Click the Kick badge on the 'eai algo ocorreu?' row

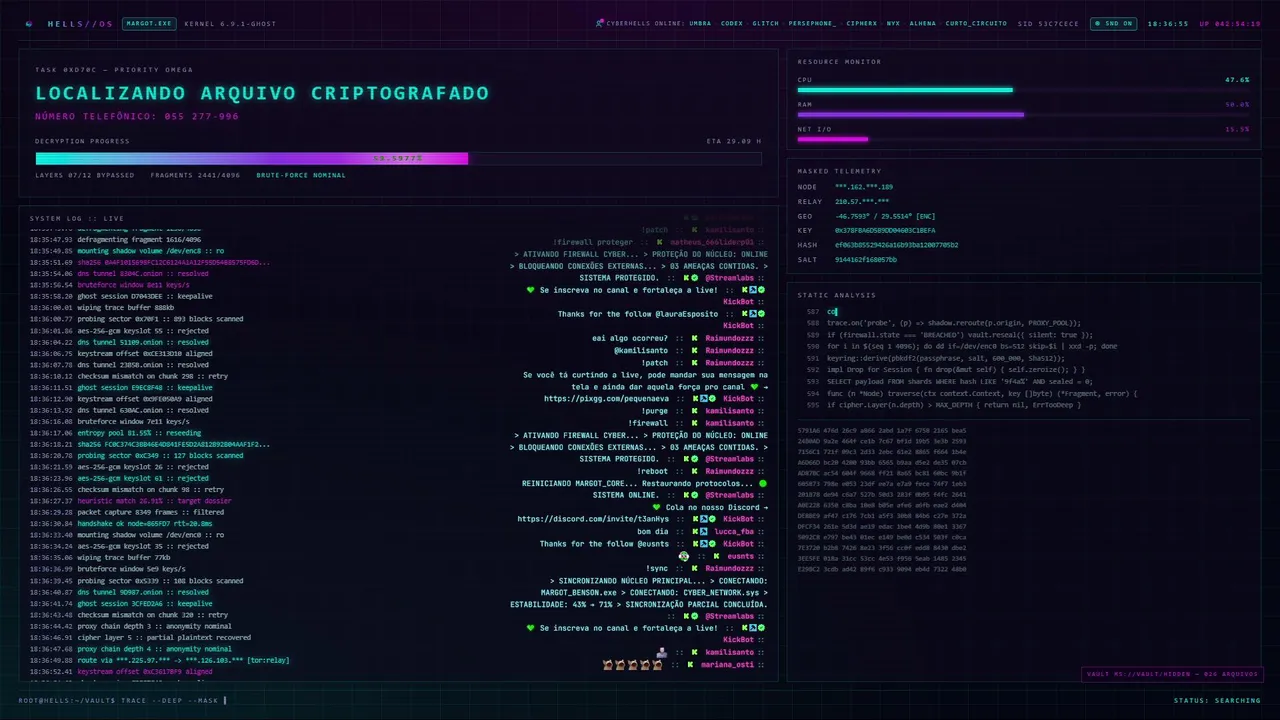(694, 338)
